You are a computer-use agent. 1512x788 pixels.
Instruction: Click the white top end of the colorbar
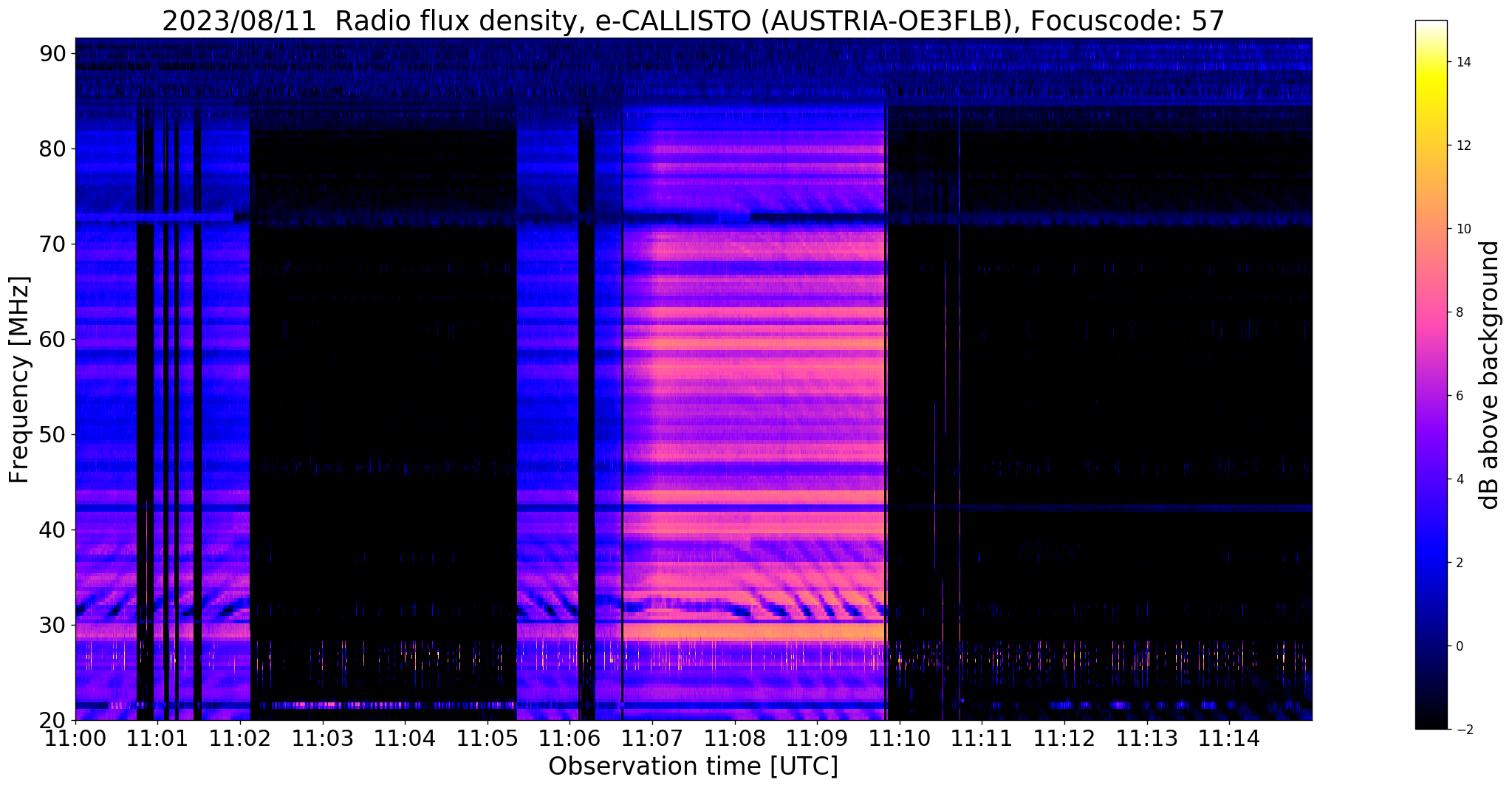(1431, 25)
